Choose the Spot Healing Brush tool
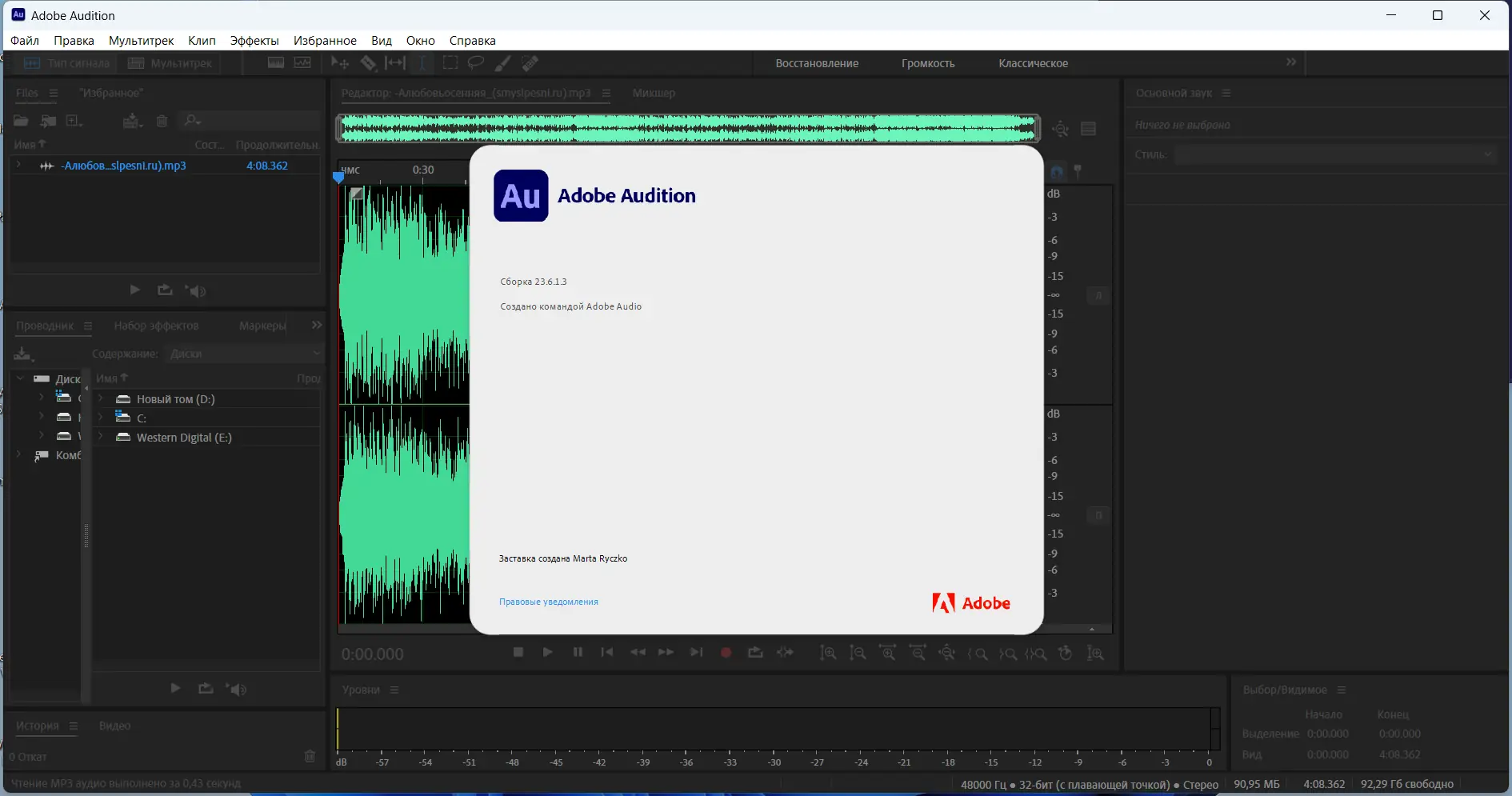1512x796 pixels. pyautogui.click(x=530, y=63)
